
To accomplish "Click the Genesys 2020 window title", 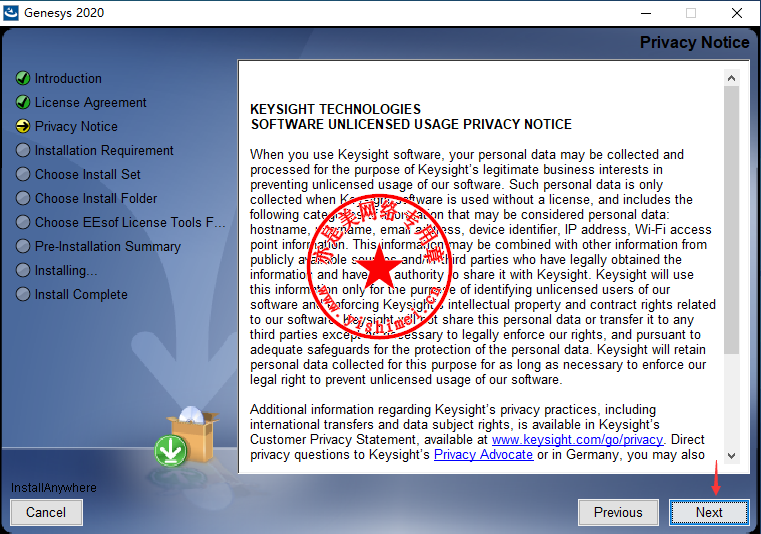I will coord(64,13).
